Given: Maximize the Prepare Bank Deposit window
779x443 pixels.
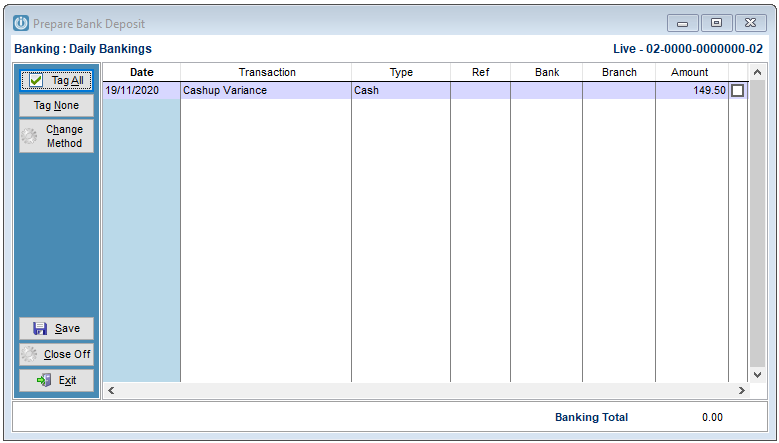Looking at the screenshot, I should coord(716,23).
